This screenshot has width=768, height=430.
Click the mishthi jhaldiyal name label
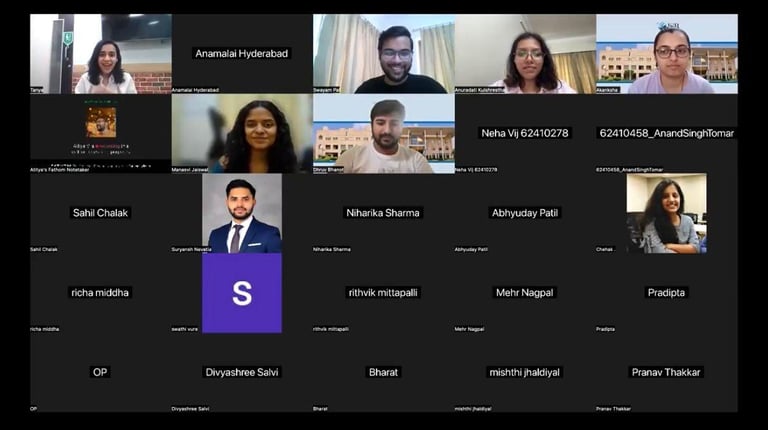[525, 372]
